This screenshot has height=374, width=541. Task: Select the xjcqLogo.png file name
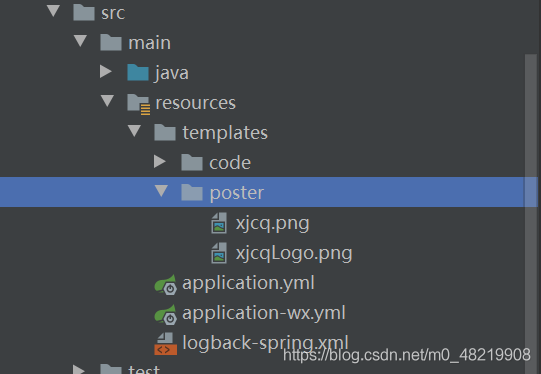pyautogui.click(x=294, y=254)
